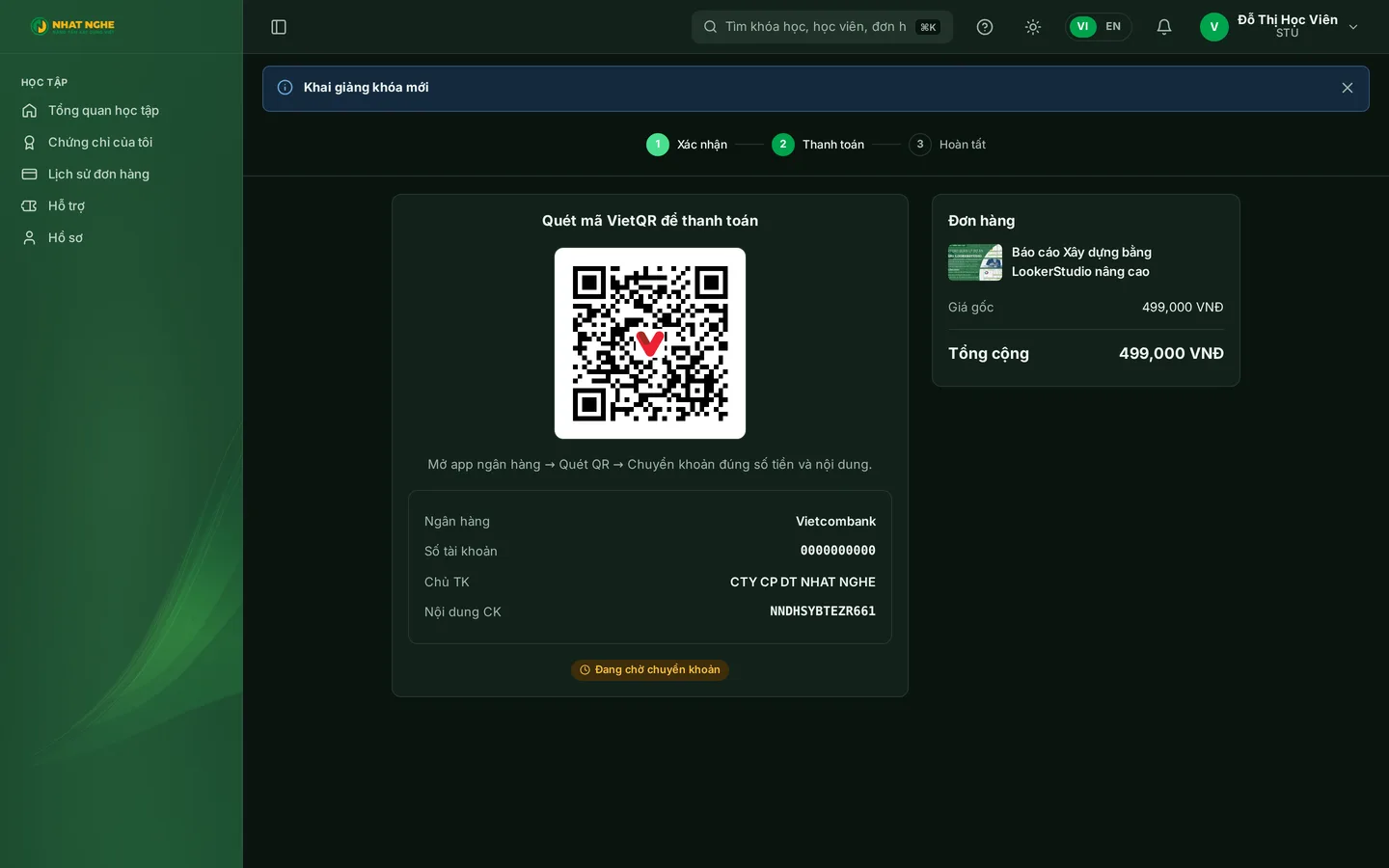Open Tổng quan học tập
1389x868 pixels.
click(x=103, y=111)
